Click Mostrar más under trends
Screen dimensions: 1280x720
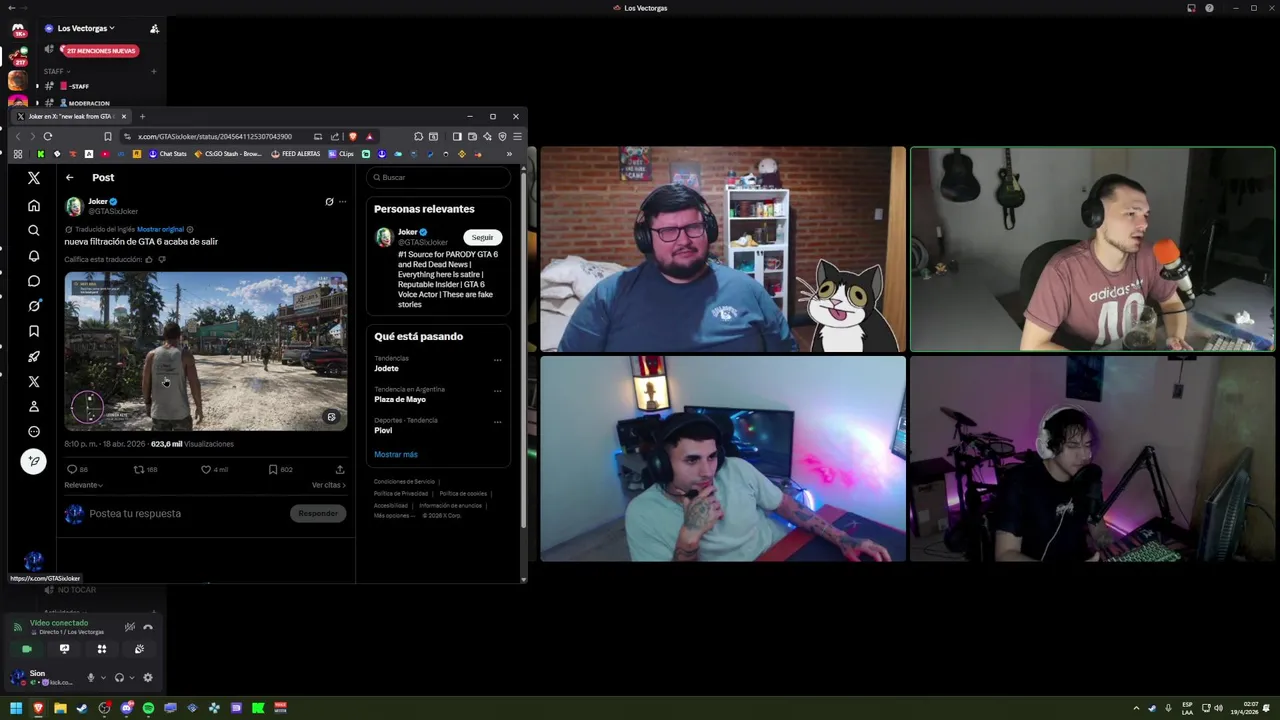(396, 454)
